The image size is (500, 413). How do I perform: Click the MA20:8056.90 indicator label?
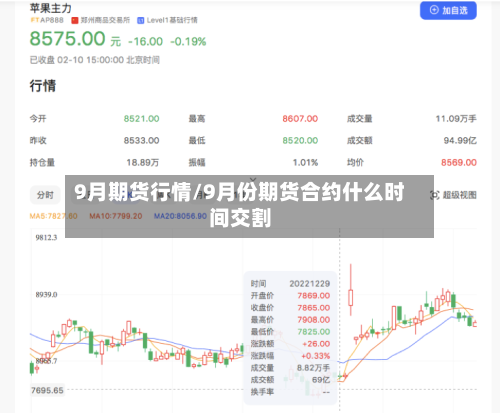pos(180,216)
